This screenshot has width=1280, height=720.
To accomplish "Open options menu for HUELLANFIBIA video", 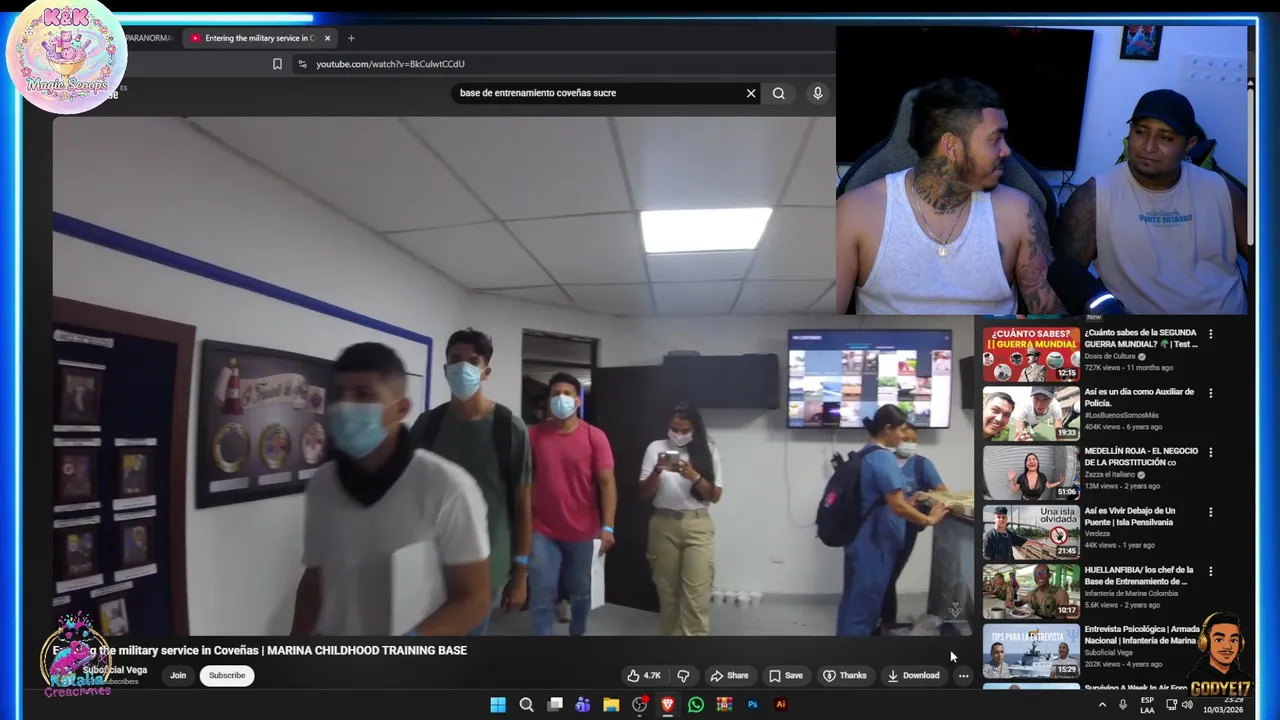I will [x=1210, y=571].
